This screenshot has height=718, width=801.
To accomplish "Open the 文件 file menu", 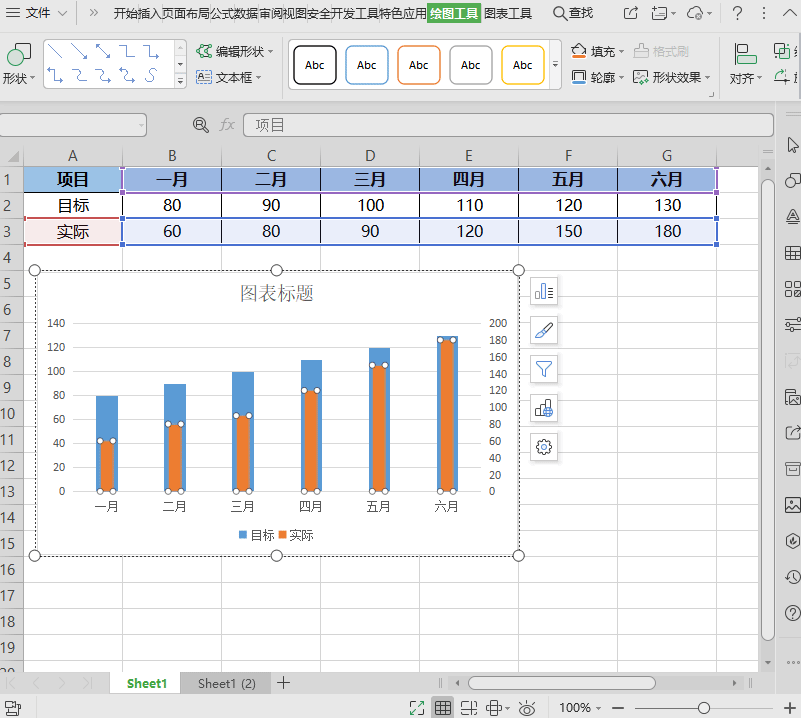I will pos(37,13).
